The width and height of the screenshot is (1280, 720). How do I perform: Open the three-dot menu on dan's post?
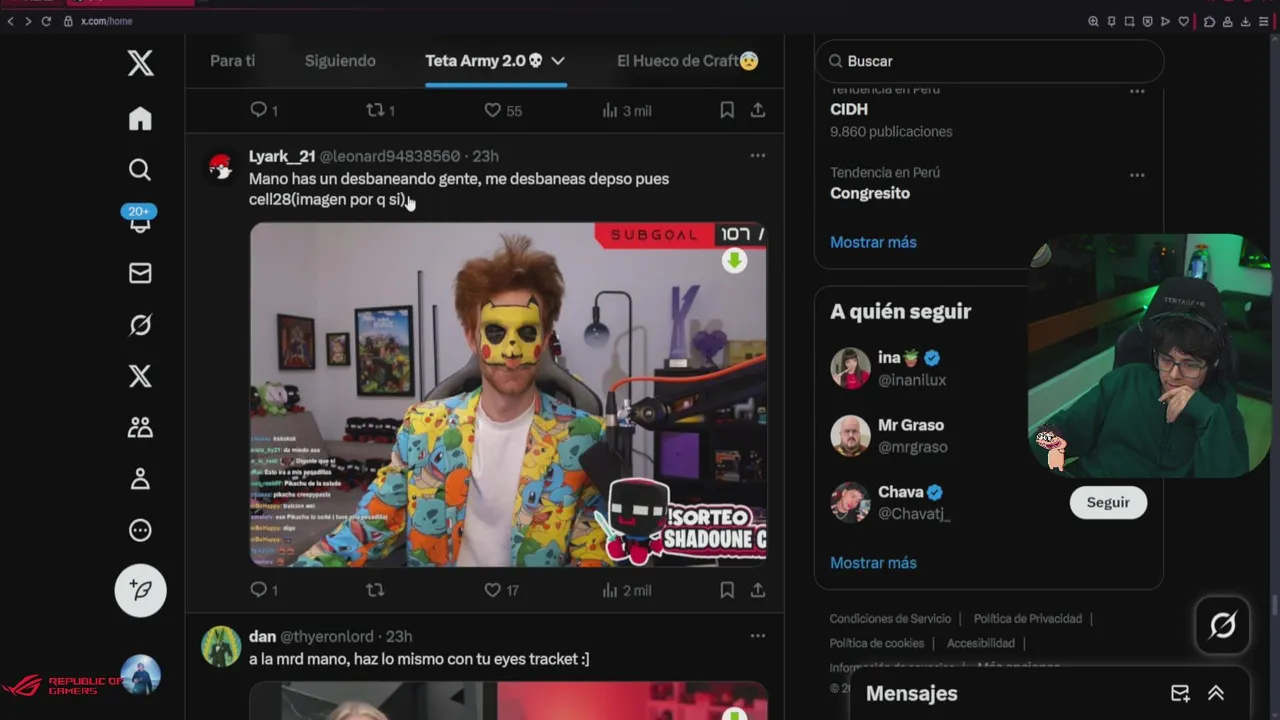tap(758, 636)
